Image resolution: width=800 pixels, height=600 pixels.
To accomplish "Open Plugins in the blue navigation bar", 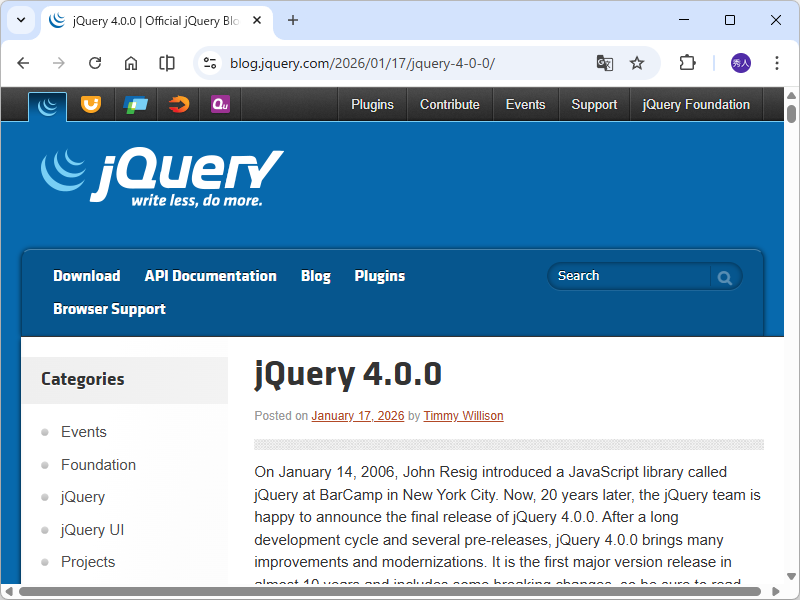I will click(380, 276).
